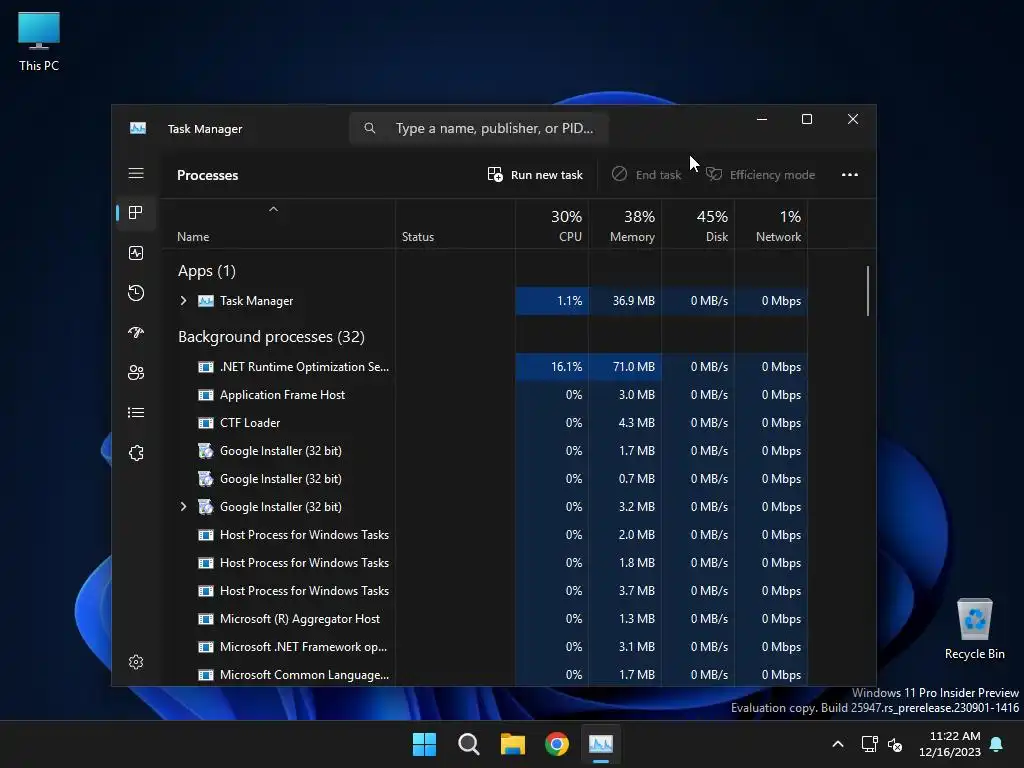
Task: Select Microsoft .NET Framework op... process
Action: point(484,647)
